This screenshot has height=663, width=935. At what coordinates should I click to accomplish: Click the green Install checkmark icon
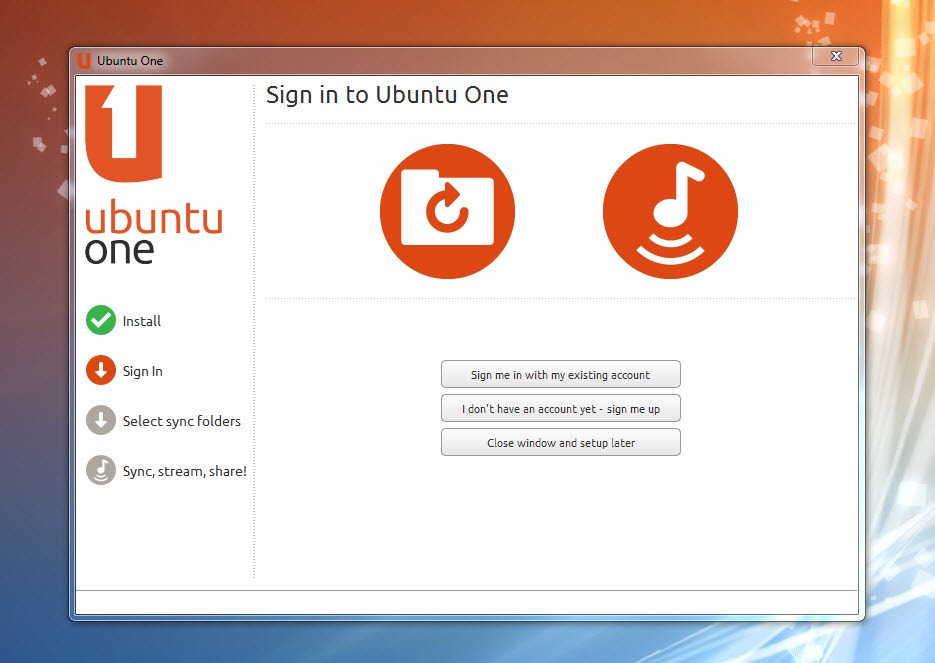click(x=101, y=320)
